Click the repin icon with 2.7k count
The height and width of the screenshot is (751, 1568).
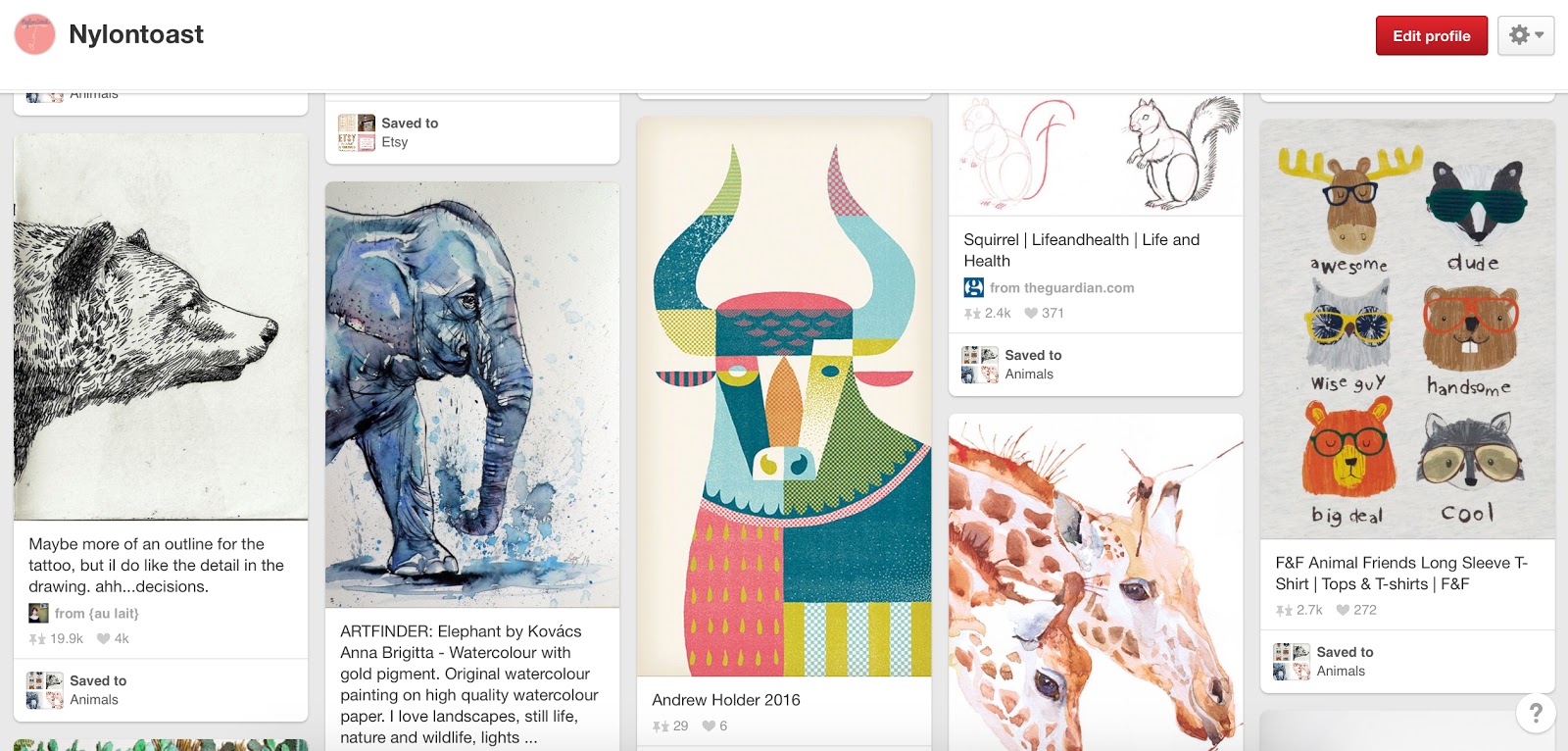(1284, 610)
